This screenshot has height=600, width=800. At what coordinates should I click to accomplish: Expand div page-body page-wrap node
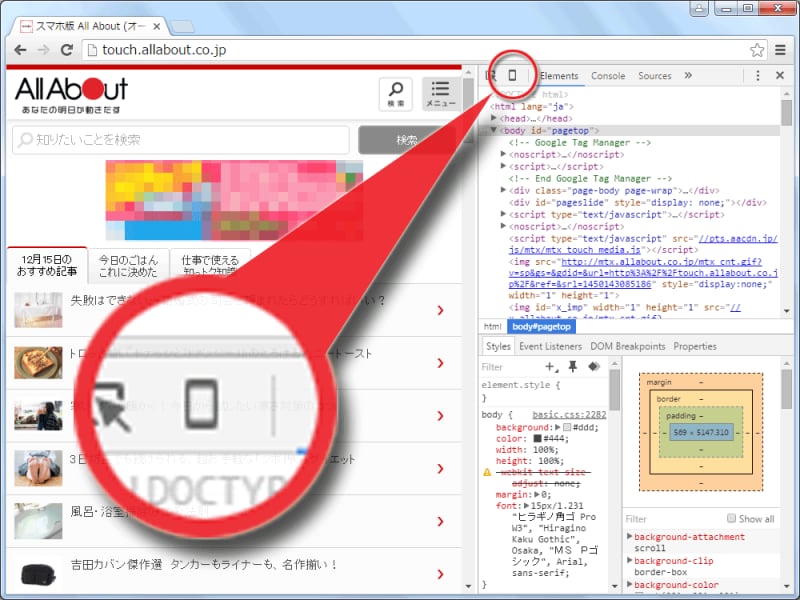click(x=505, y=190)
